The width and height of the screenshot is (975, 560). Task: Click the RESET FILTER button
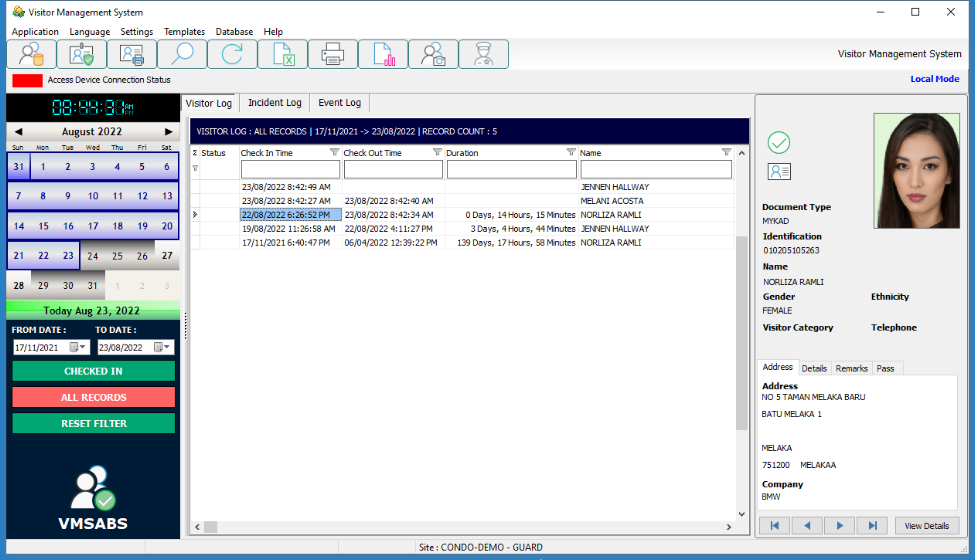click(x=94, y=423)
